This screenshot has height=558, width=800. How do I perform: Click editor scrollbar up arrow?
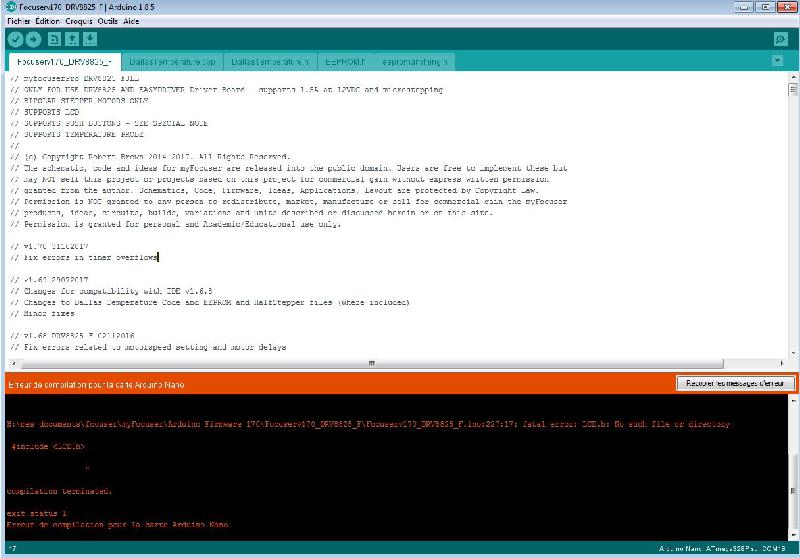click(793, 77)
